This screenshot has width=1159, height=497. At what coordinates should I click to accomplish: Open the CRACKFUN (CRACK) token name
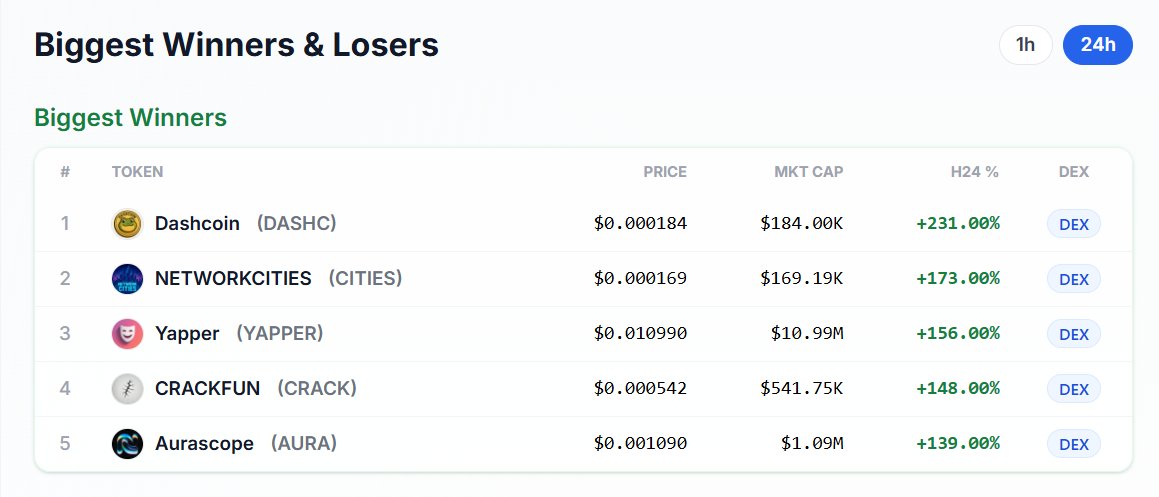point(256,388)
